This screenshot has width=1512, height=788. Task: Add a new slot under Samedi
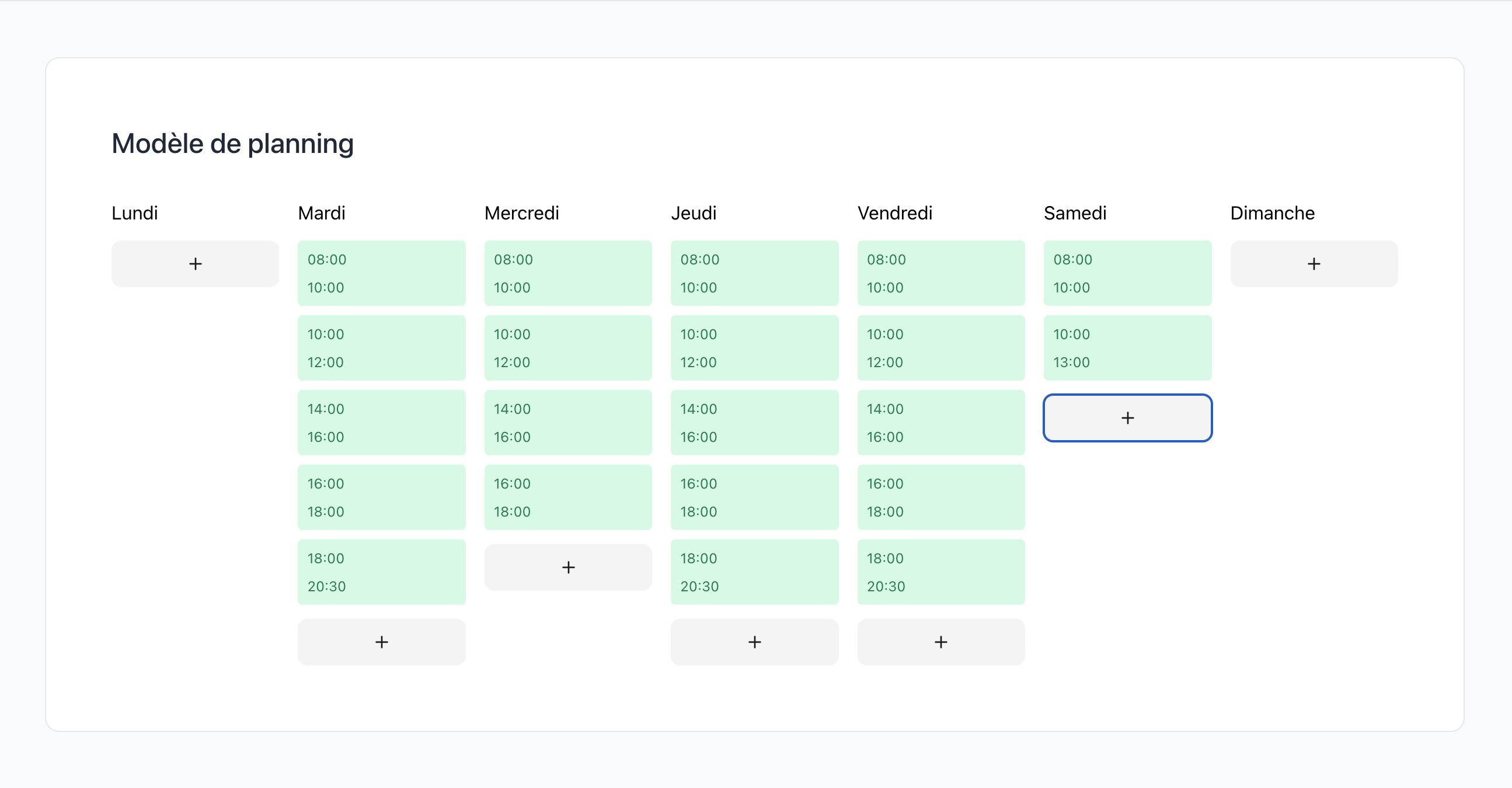tap(1127, 418)
